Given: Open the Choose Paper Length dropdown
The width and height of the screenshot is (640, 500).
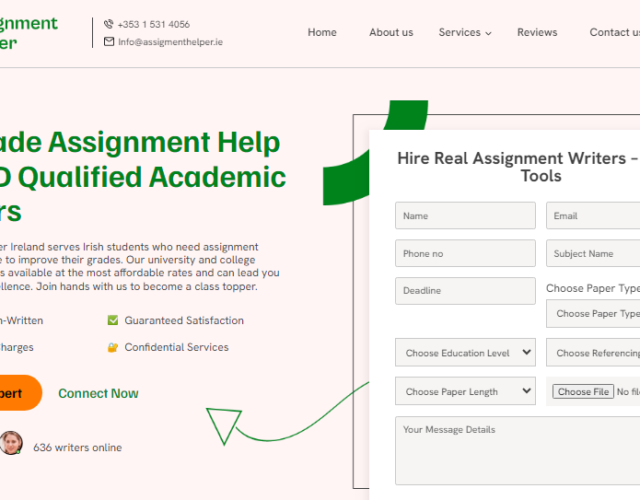Looking at the screenshot, I should click(x=465, y=392).
